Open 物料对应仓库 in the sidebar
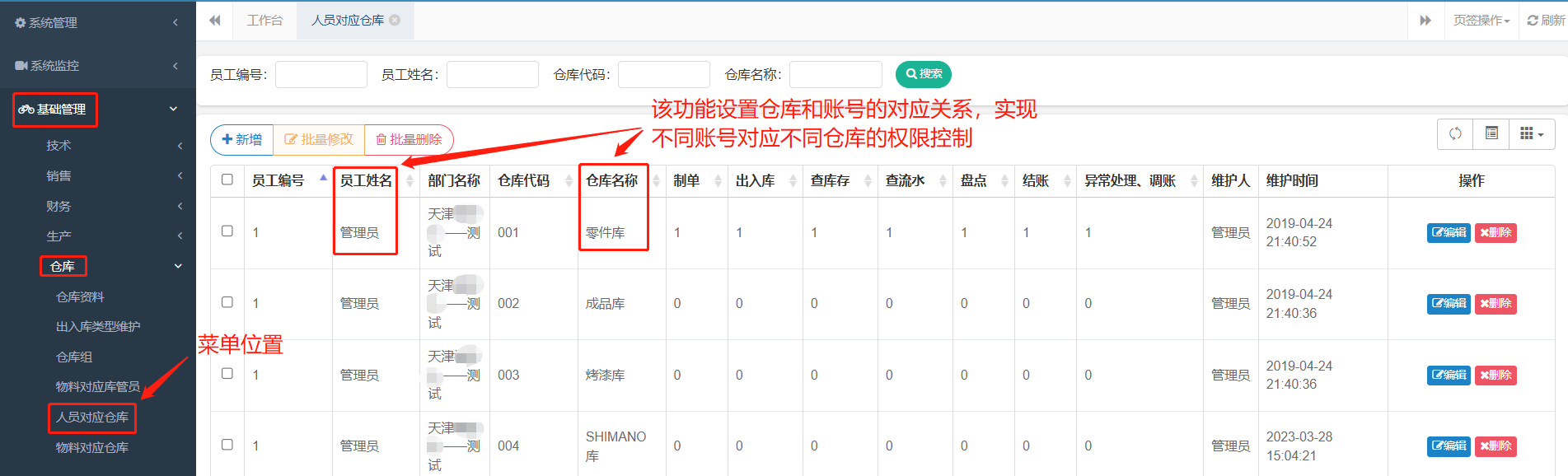This screenshot has height=476, width=1568. point(92,448)
